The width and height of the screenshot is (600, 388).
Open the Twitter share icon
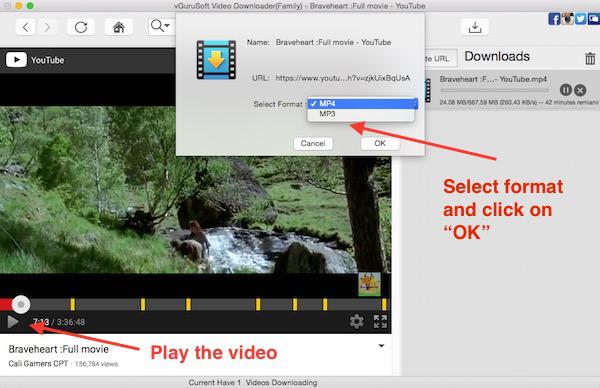point(580,19)
